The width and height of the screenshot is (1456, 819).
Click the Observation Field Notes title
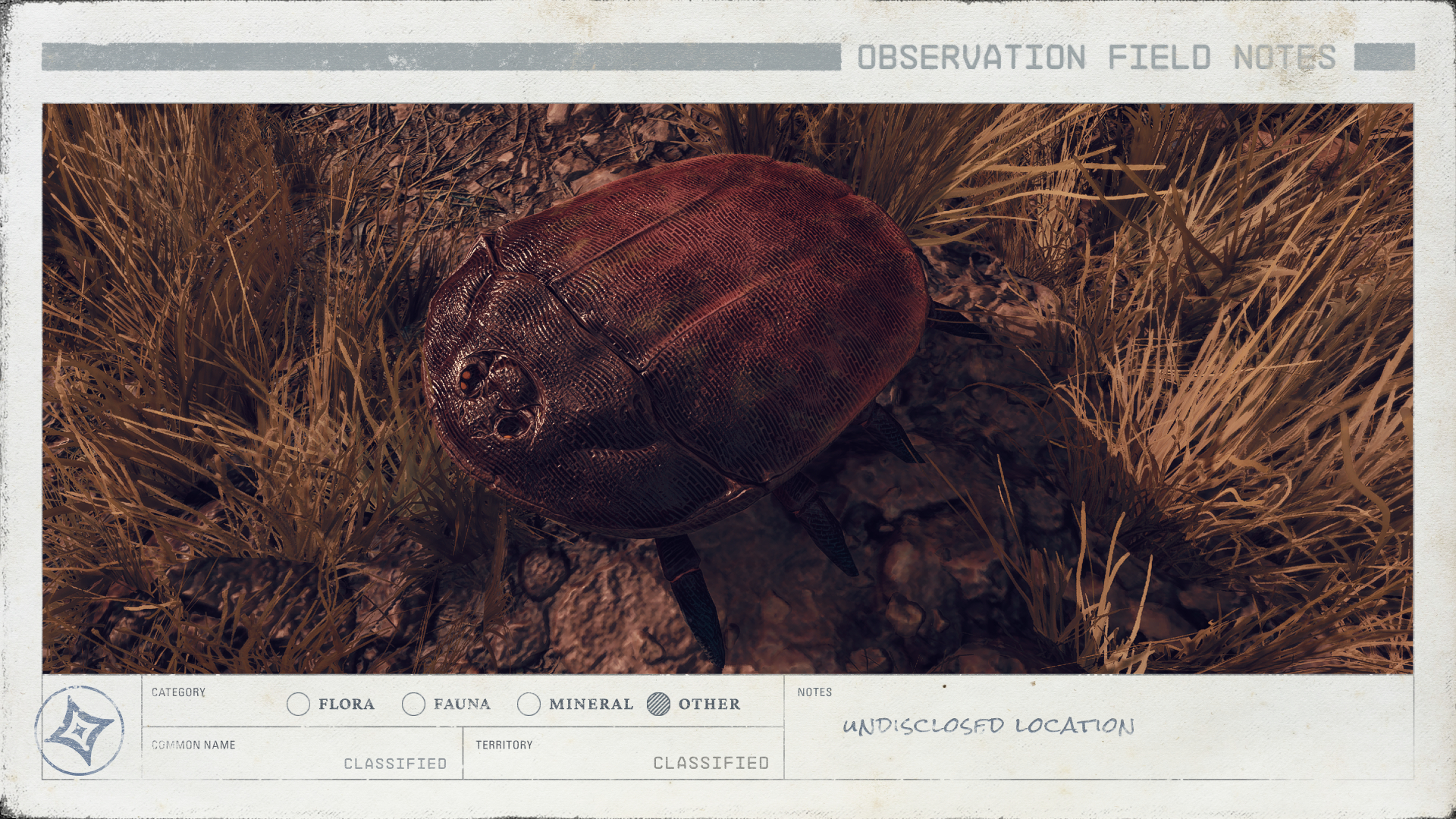point(1097,58)
